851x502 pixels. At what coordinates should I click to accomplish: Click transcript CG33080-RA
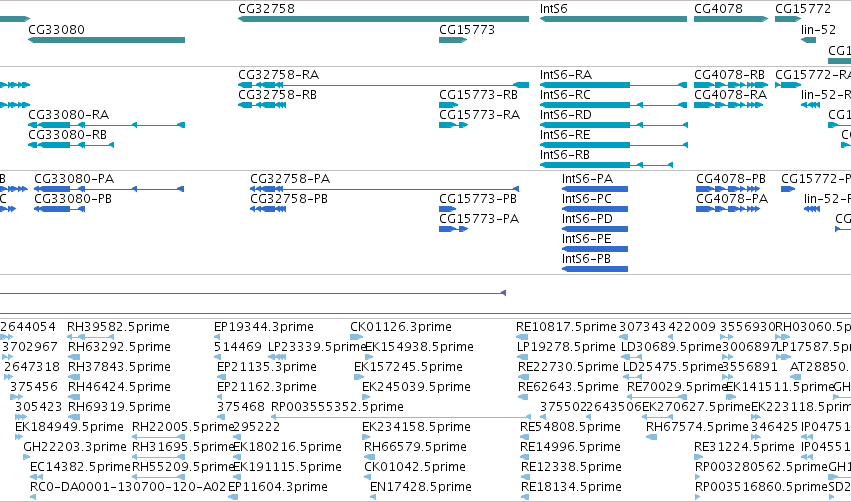[x=69, y=115]
